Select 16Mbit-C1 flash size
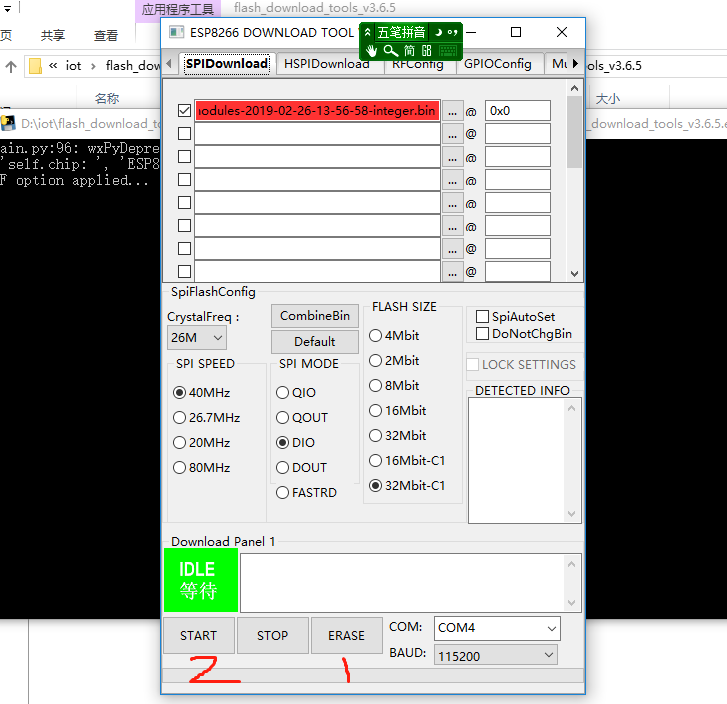Viewport: 727px width, 704px height. click(x=376, y=461)
